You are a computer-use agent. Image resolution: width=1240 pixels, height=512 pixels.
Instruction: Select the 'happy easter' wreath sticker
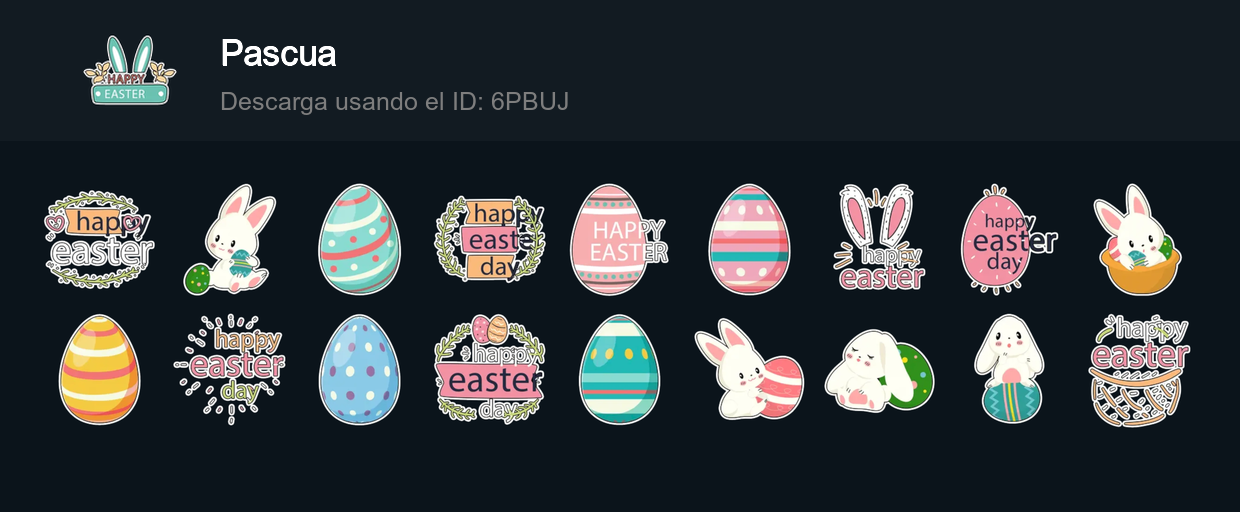pos(100,240)
